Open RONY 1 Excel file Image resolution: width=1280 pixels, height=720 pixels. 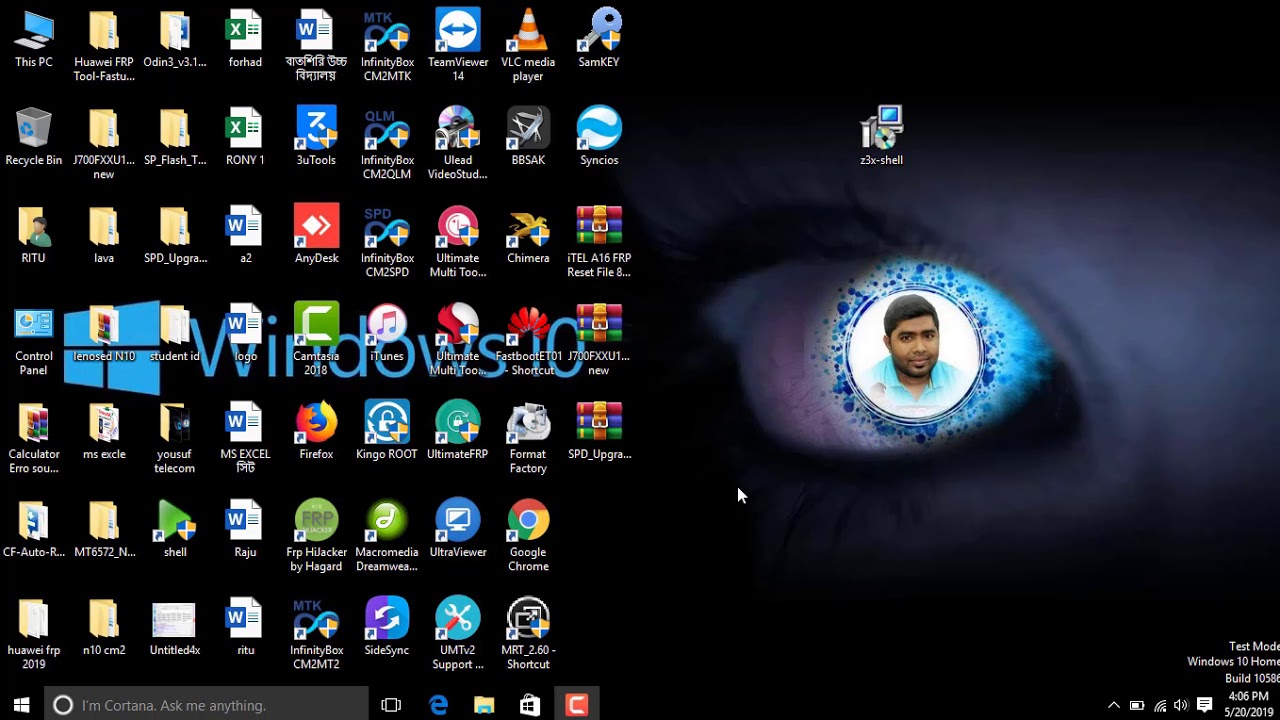(x=245, y=137)
